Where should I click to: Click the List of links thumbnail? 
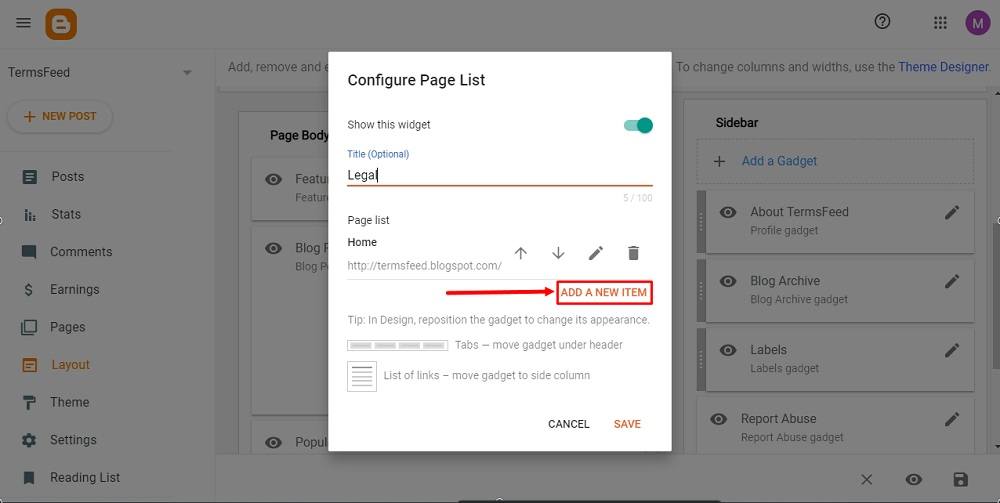(362, 376)
